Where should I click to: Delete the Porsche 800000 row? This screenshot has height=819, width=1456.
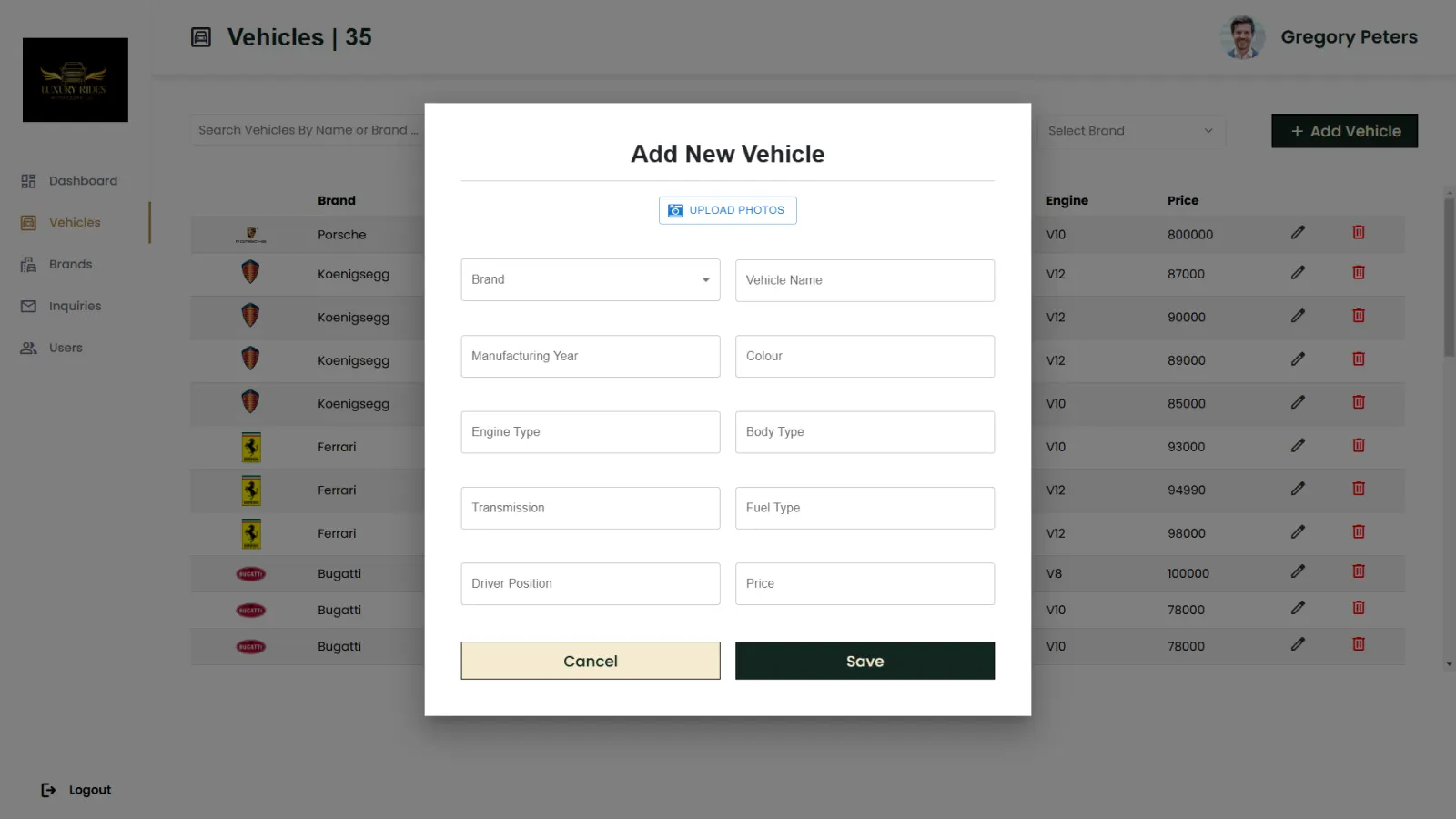[1359, 233]
